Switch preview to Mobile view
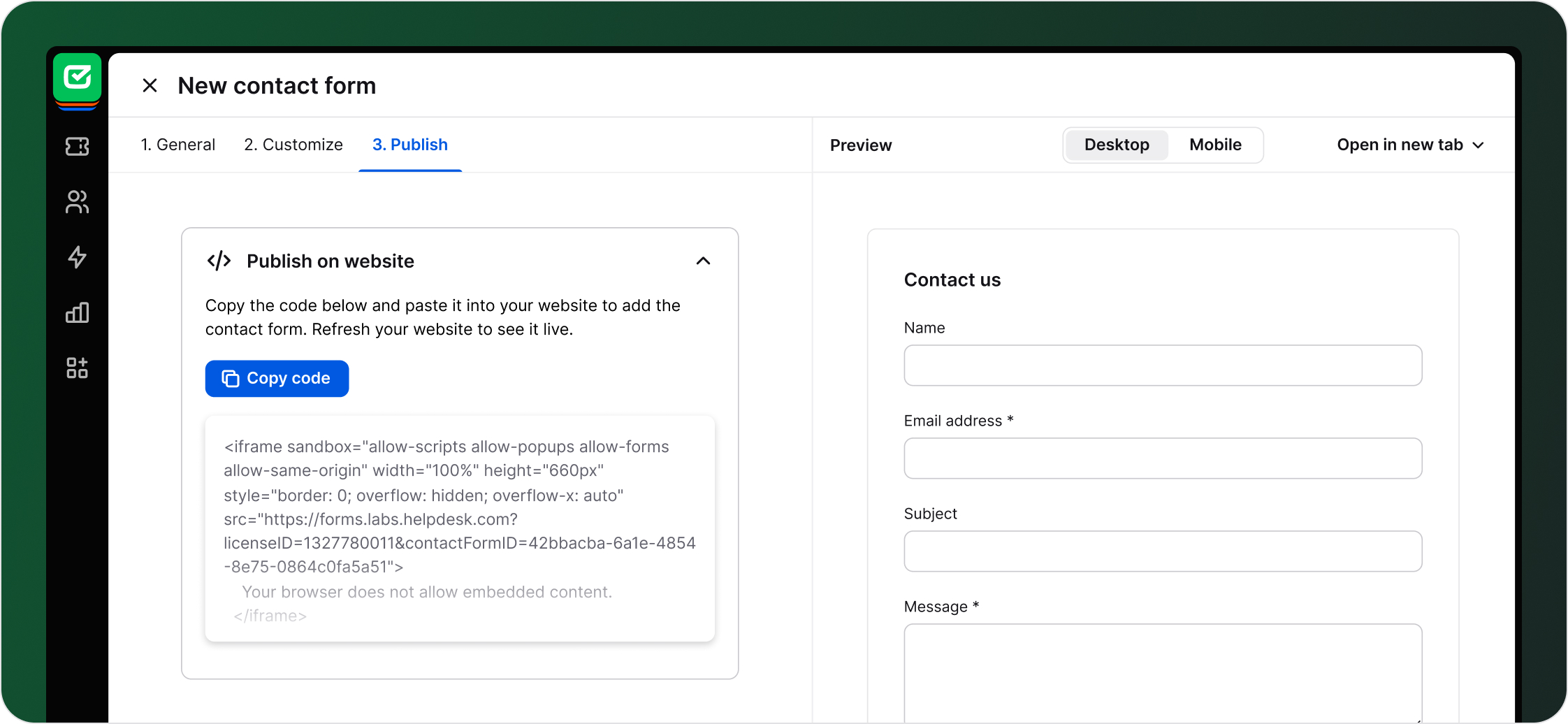1568x724 pixels. [1215, 145]
